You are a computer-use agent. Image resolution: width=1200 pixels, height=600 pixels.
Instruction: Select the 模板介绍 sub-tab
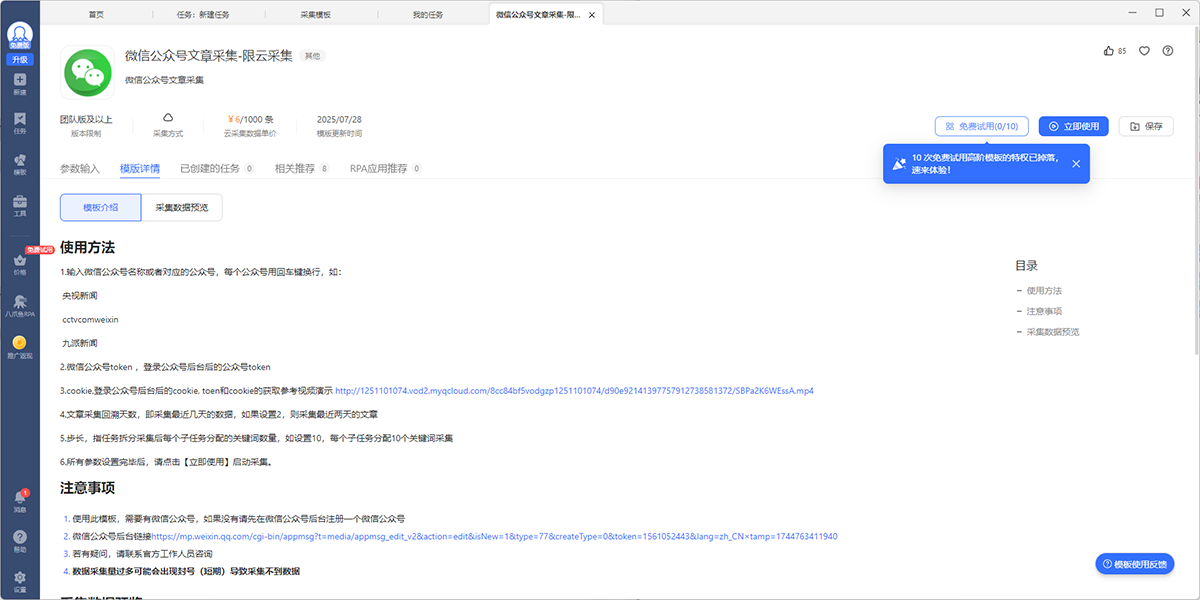(100, 207)
